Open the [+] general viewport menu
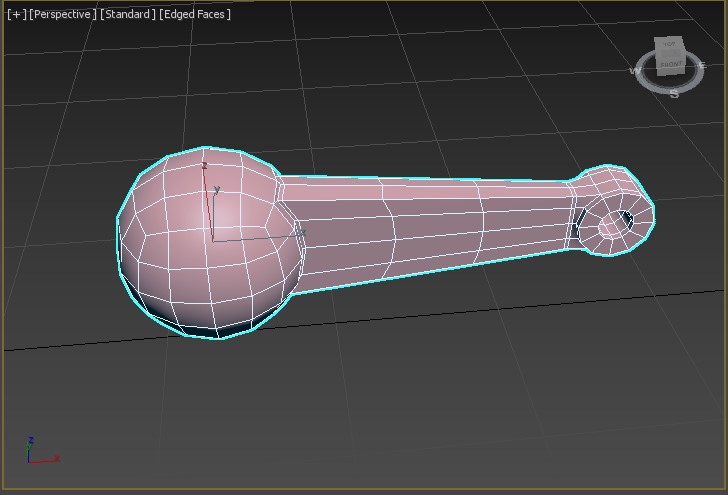 click(x=16, y=14)
